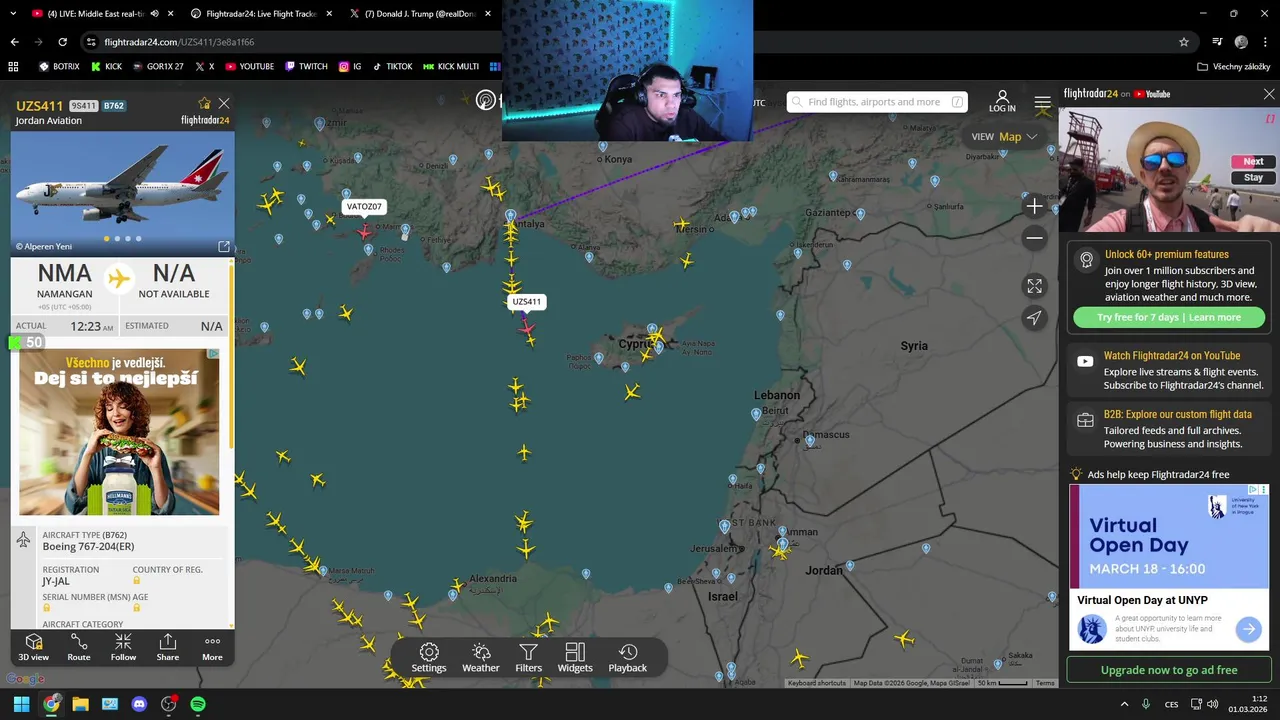
Task: Add UZS411 to favorites star
Action: point(205,104)
